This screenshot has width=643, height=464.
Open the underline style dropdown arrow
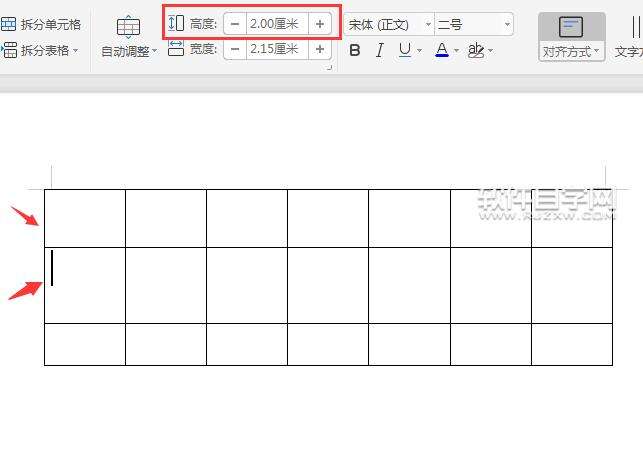(x=420, y=51)
